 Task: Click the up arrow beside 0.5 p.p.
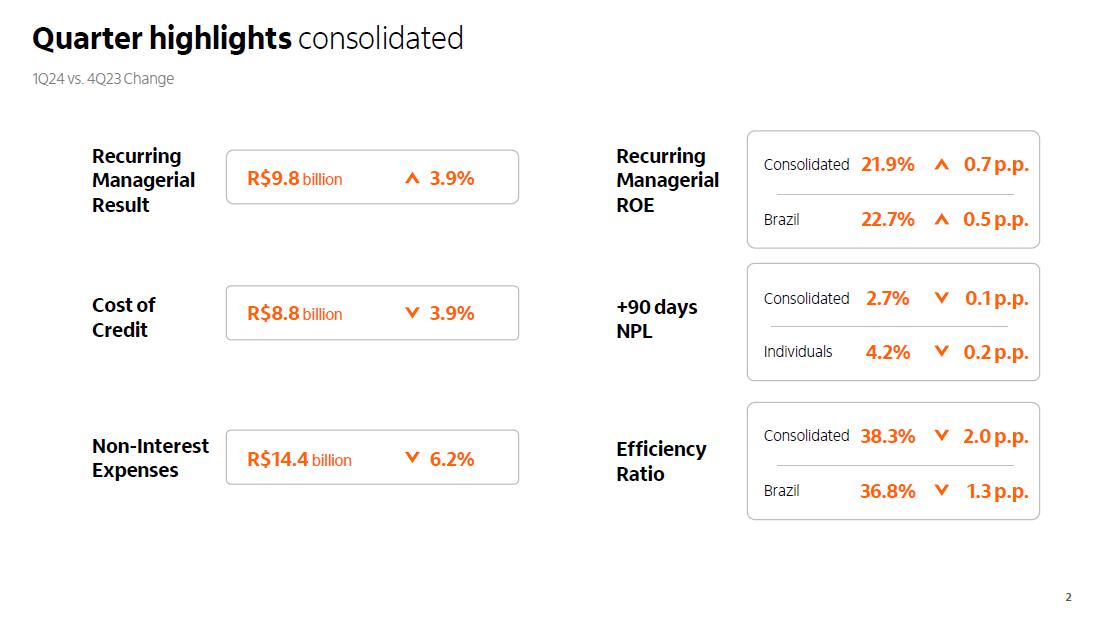[x=941, y=220]
